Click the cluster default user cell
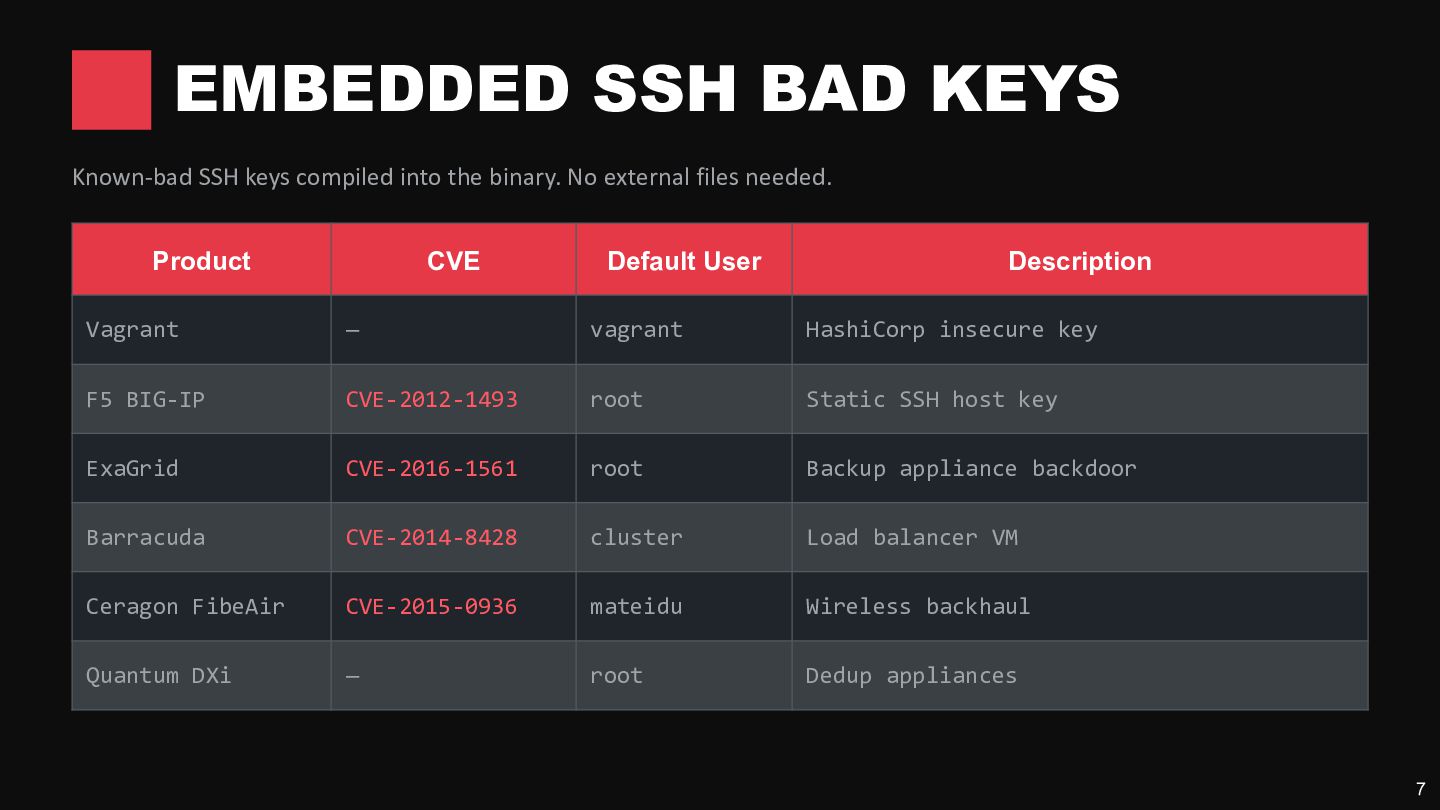 [x=684, y=537]
